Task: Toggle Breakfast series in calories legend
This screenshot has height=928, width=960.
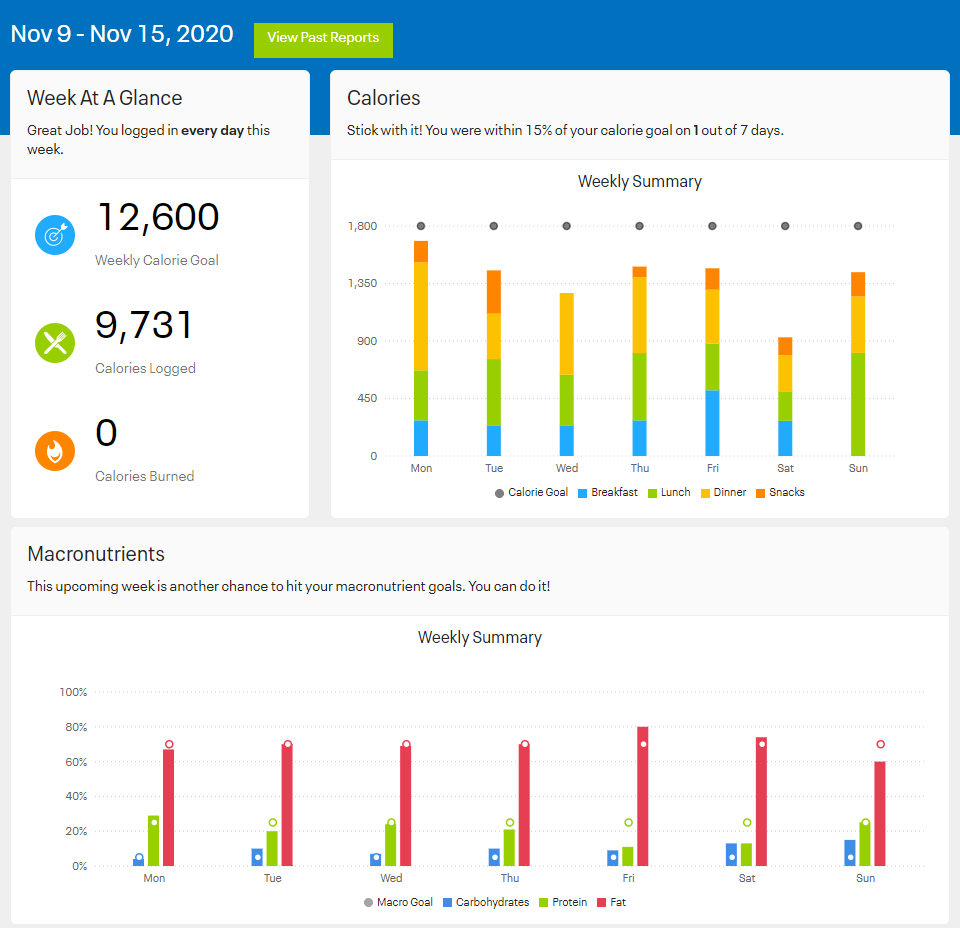Action: coord(607,493)
